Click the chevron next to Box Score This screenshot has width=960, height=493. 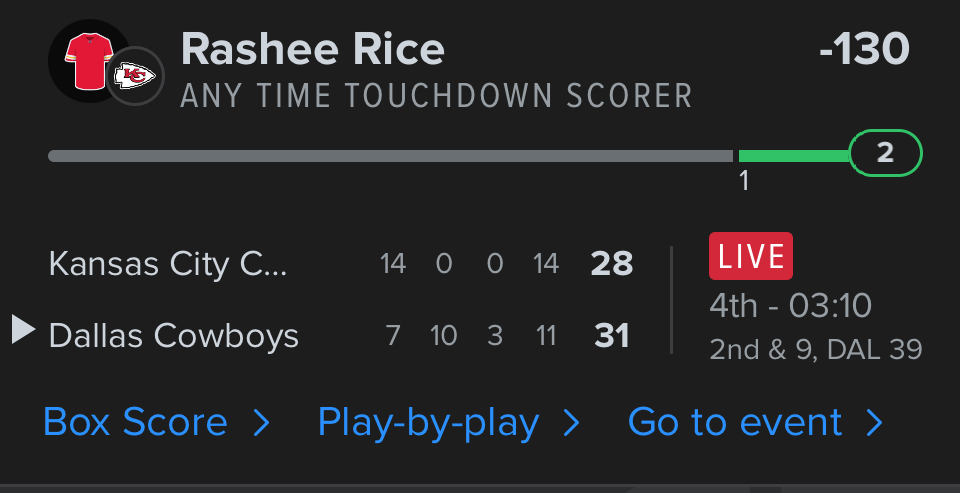(x=261, y=424)
